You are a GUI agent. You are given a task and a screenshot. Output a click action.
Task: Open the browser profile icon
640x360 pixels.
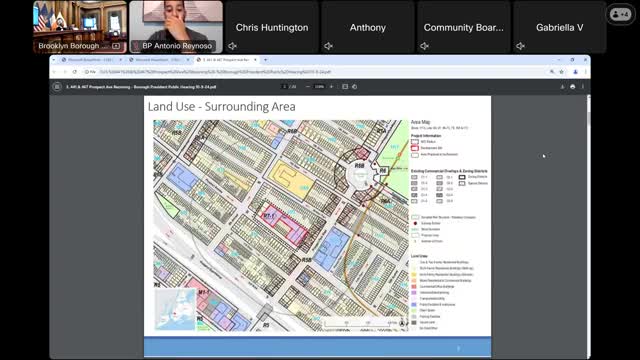coord(576,72)
